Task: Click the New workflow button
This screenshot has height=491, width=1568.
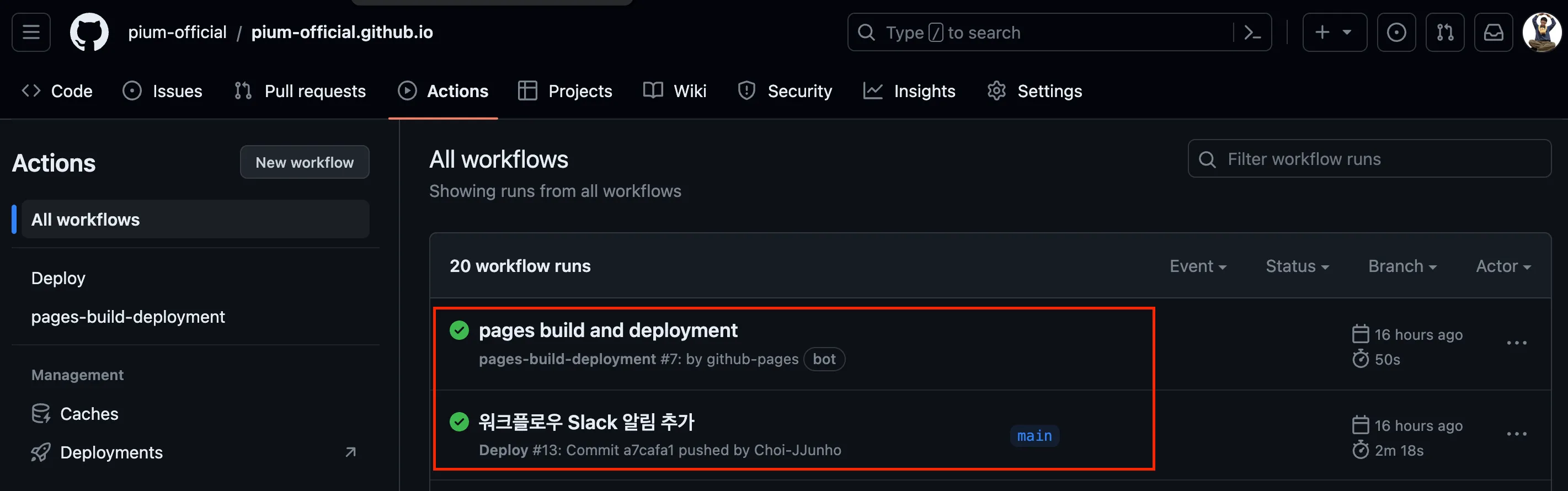Action: click(305, 162)
